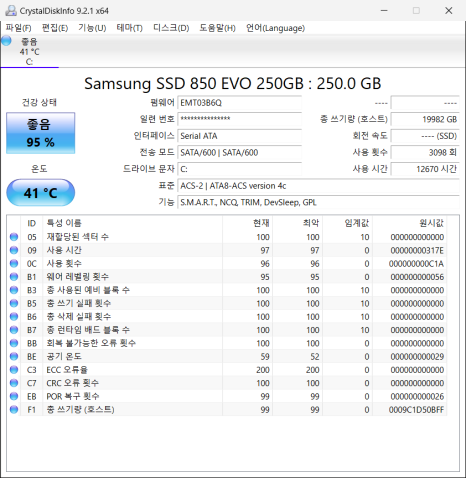Screen dimensions: 466x478
Task: Click raw value 00000000C1A
Action: pos(416,264)
